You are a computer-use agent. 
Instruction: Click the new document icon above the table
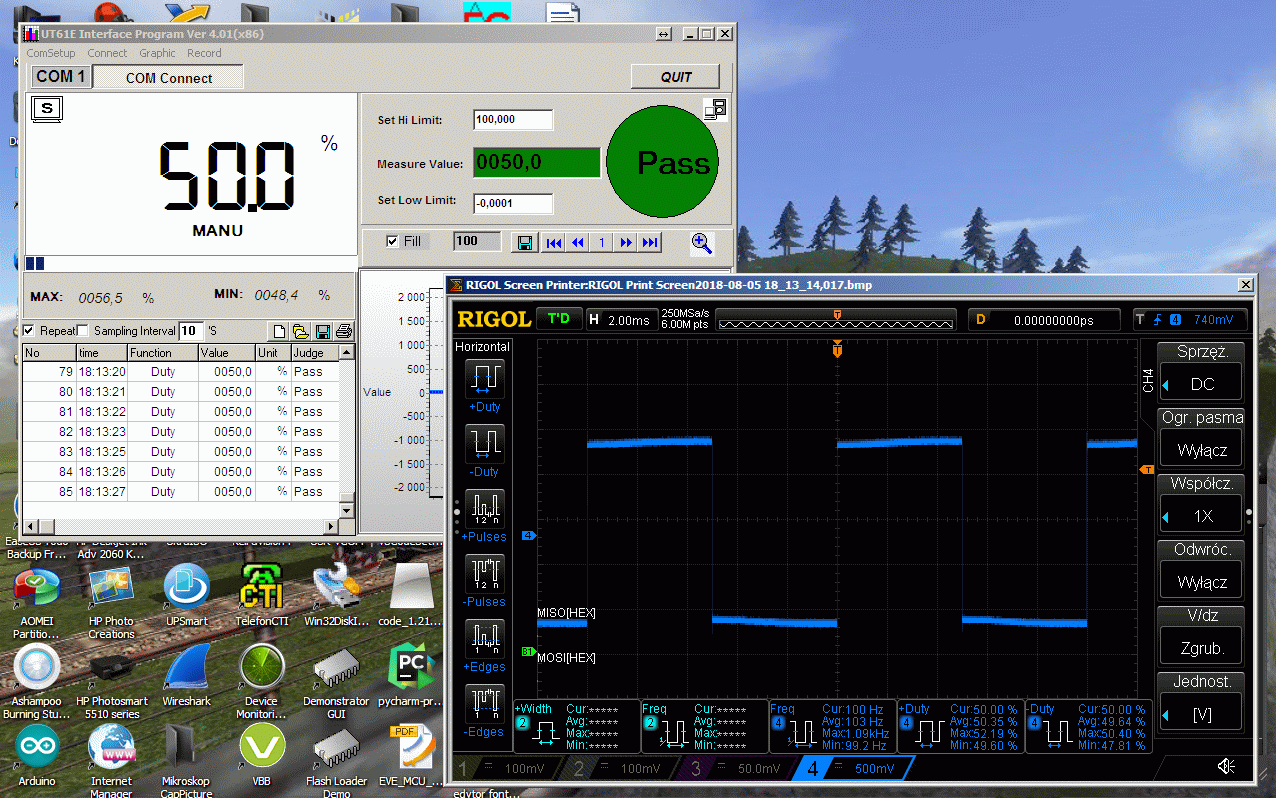pos(280,331)
